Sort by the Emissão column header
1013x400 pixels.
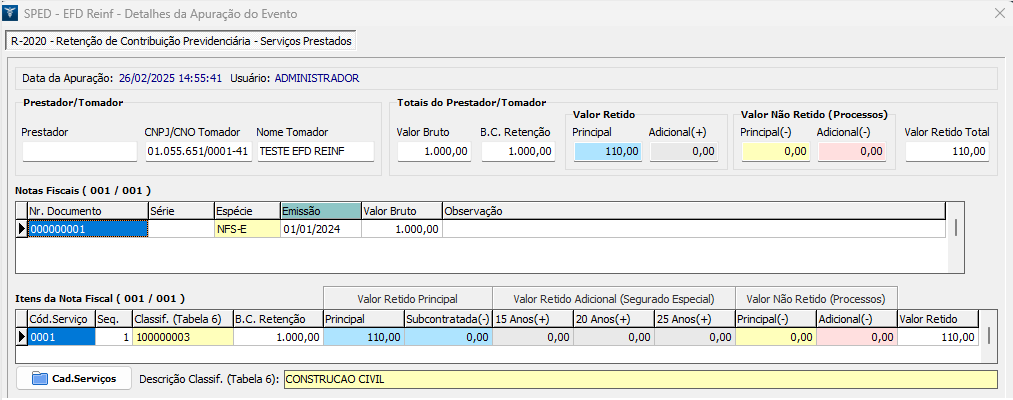320,211
